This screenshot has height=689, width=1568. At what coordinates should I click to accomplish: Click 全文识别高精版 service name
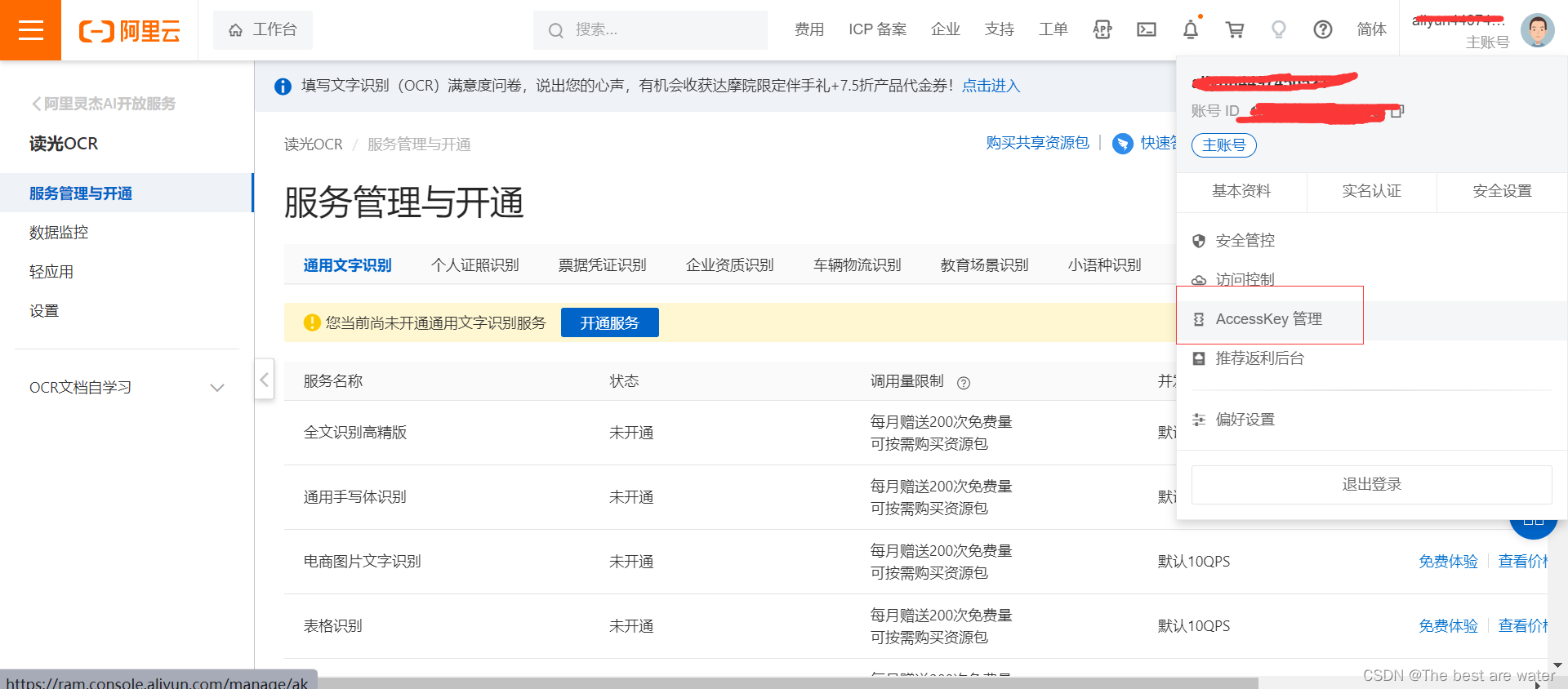354,433
